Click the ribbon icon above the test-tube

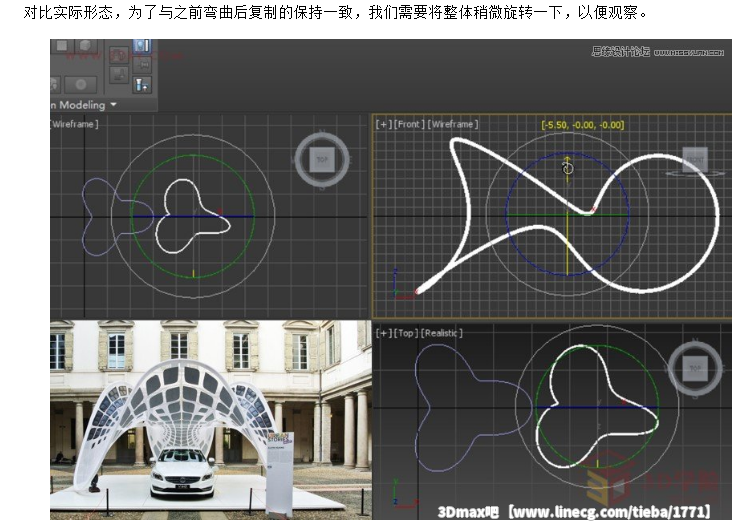(x=143, y=65)
